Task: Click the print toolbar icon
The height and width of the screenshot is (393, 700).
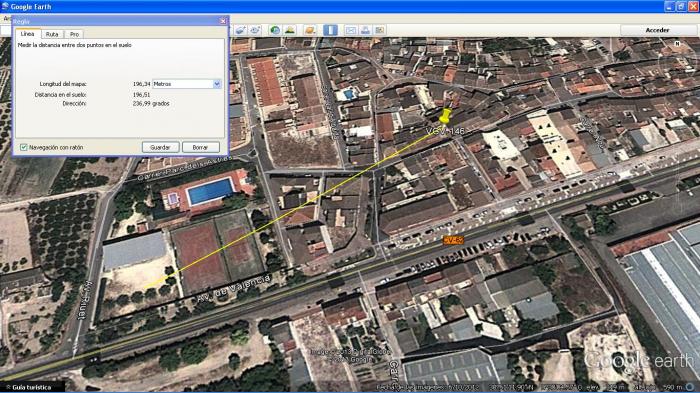Action: tap(365, 30)
